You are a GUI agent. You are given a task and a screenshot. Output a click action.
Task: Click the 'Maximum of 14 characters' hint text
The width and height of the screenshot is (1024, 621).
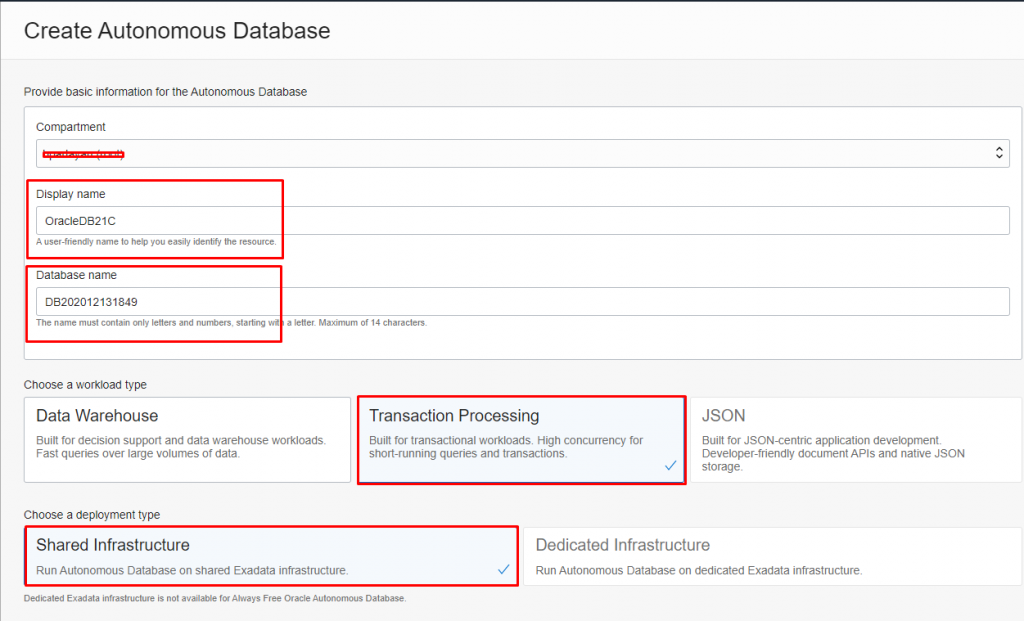click(372, 323)
